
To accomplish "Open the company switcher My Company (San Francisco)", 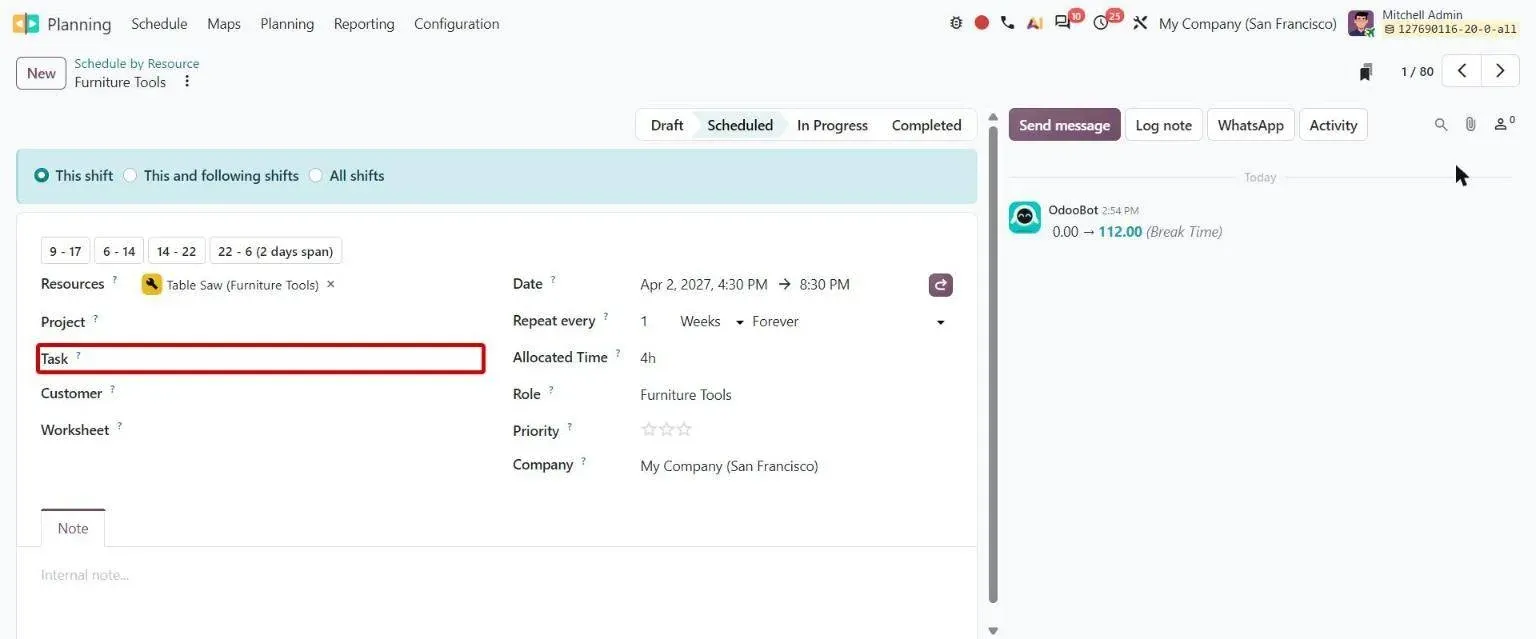I will tap(1247, 23).
